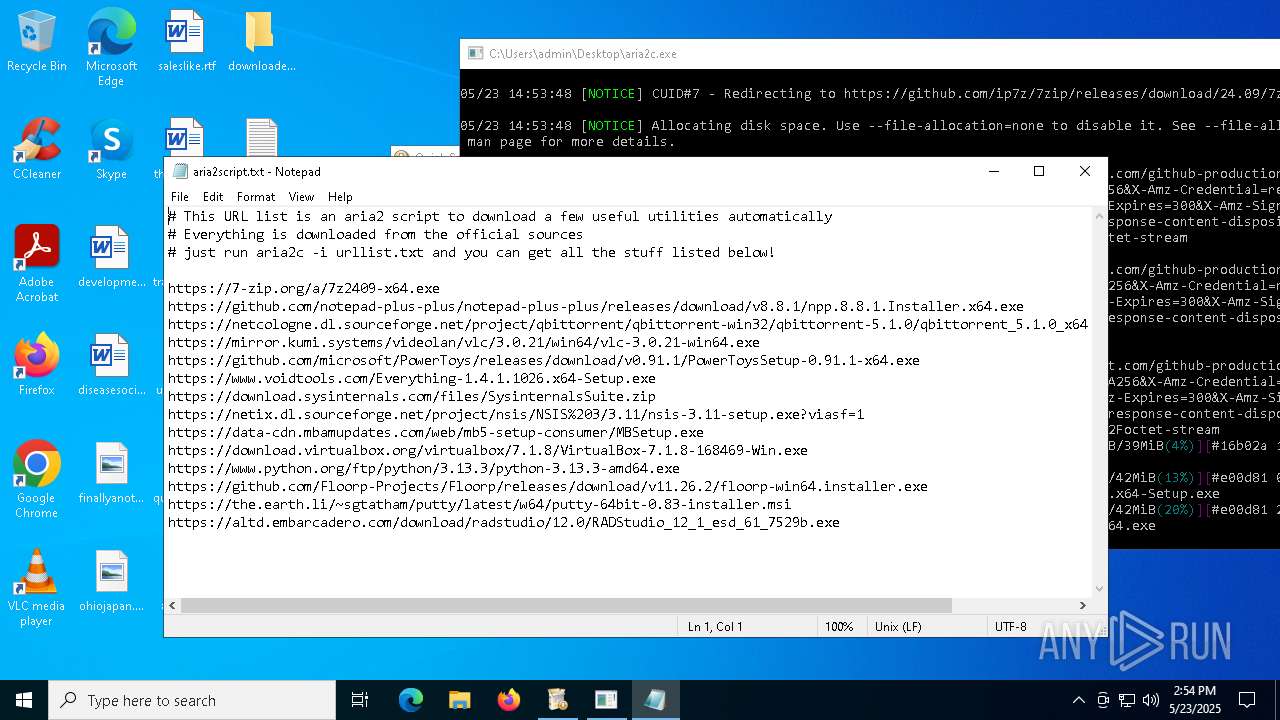1280x720 pixels.
Task: Close the Notepad window
Action: coord(1085,171)
